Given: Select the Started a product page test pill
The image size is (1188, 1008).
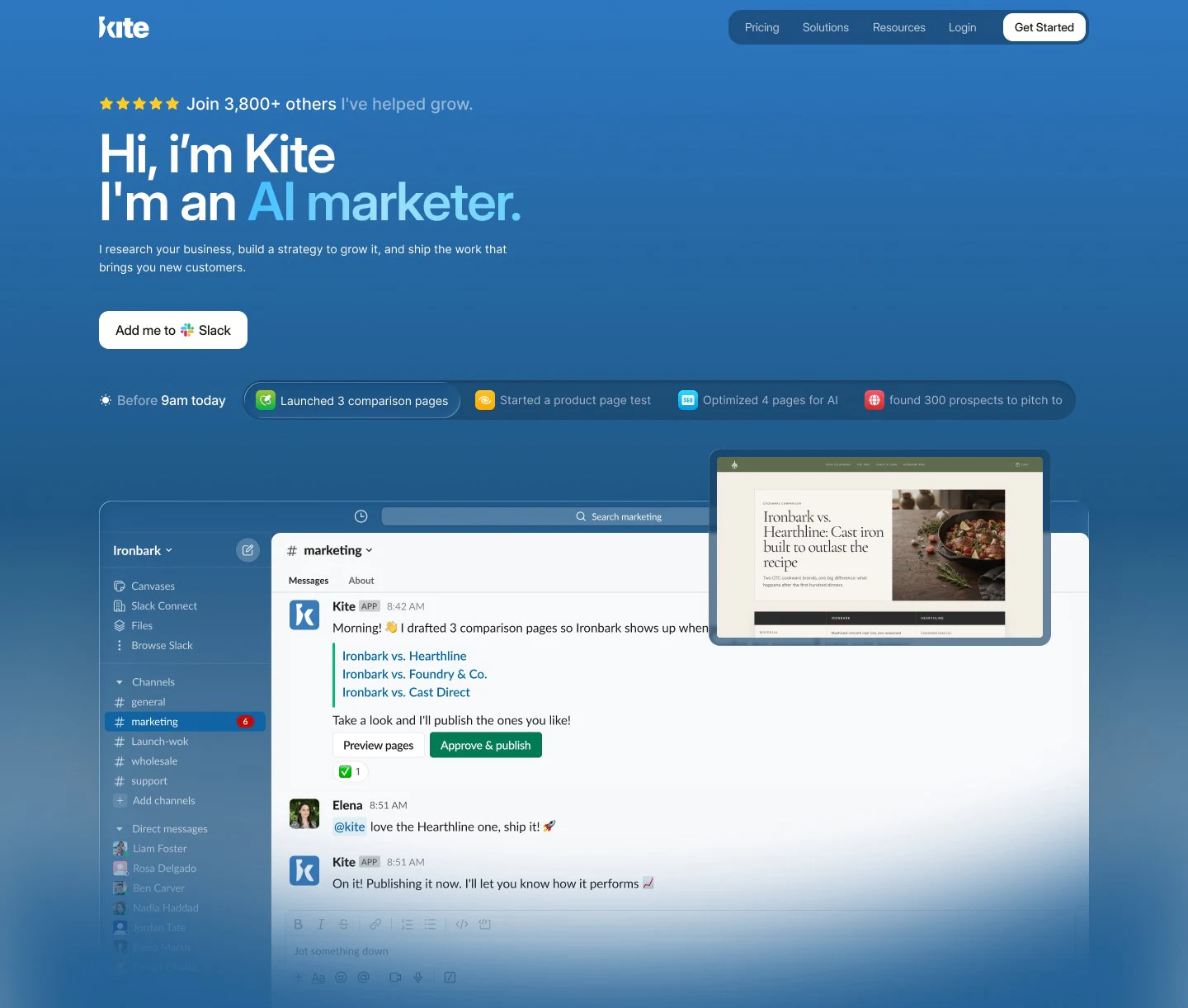Looking at the screenshot, I should point(563,400).
